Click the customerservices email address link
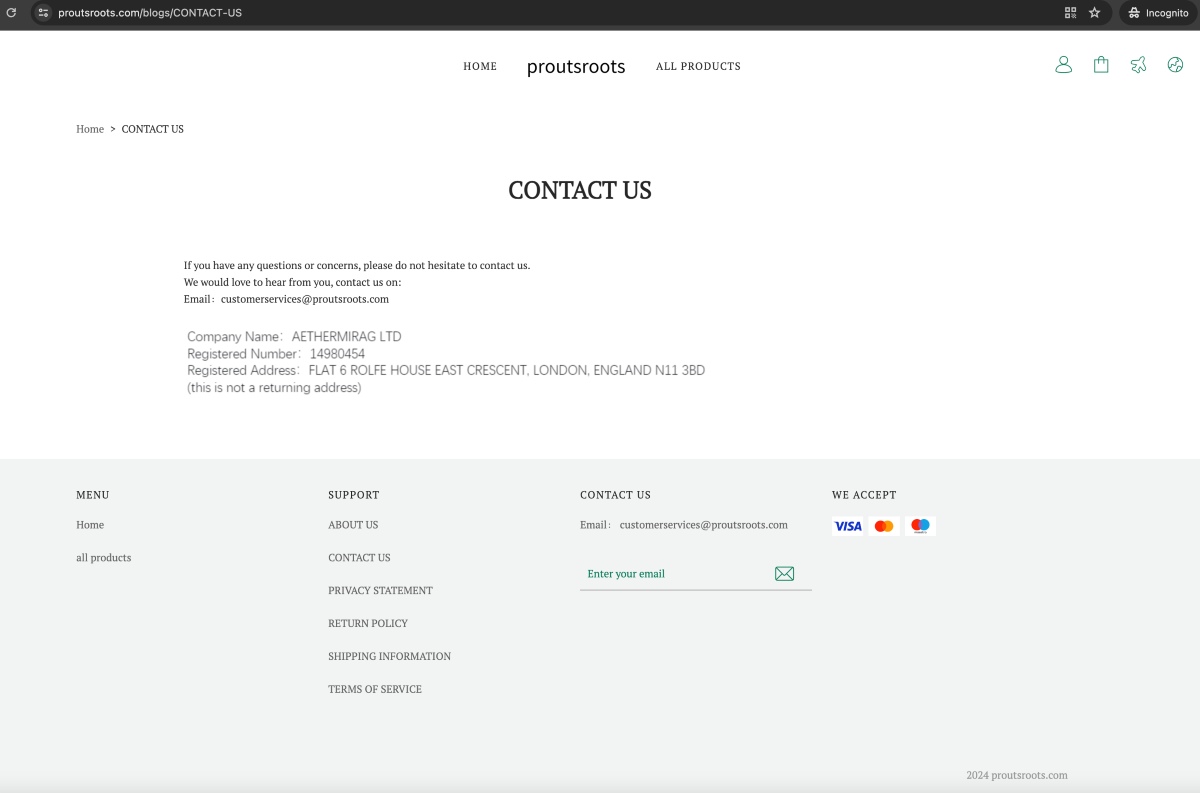 point(703,524)
